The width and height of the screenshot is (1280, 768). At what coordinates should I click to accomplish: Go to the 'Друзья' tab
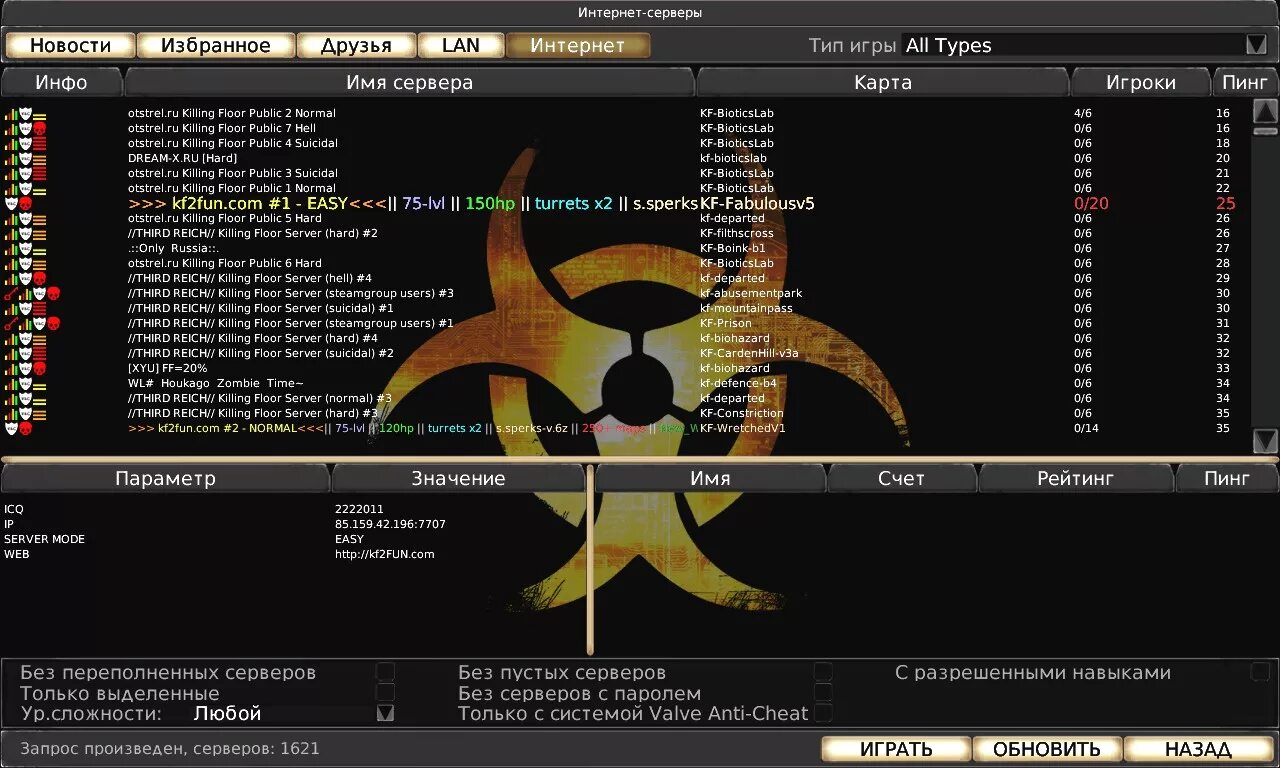tap(356, 45)
